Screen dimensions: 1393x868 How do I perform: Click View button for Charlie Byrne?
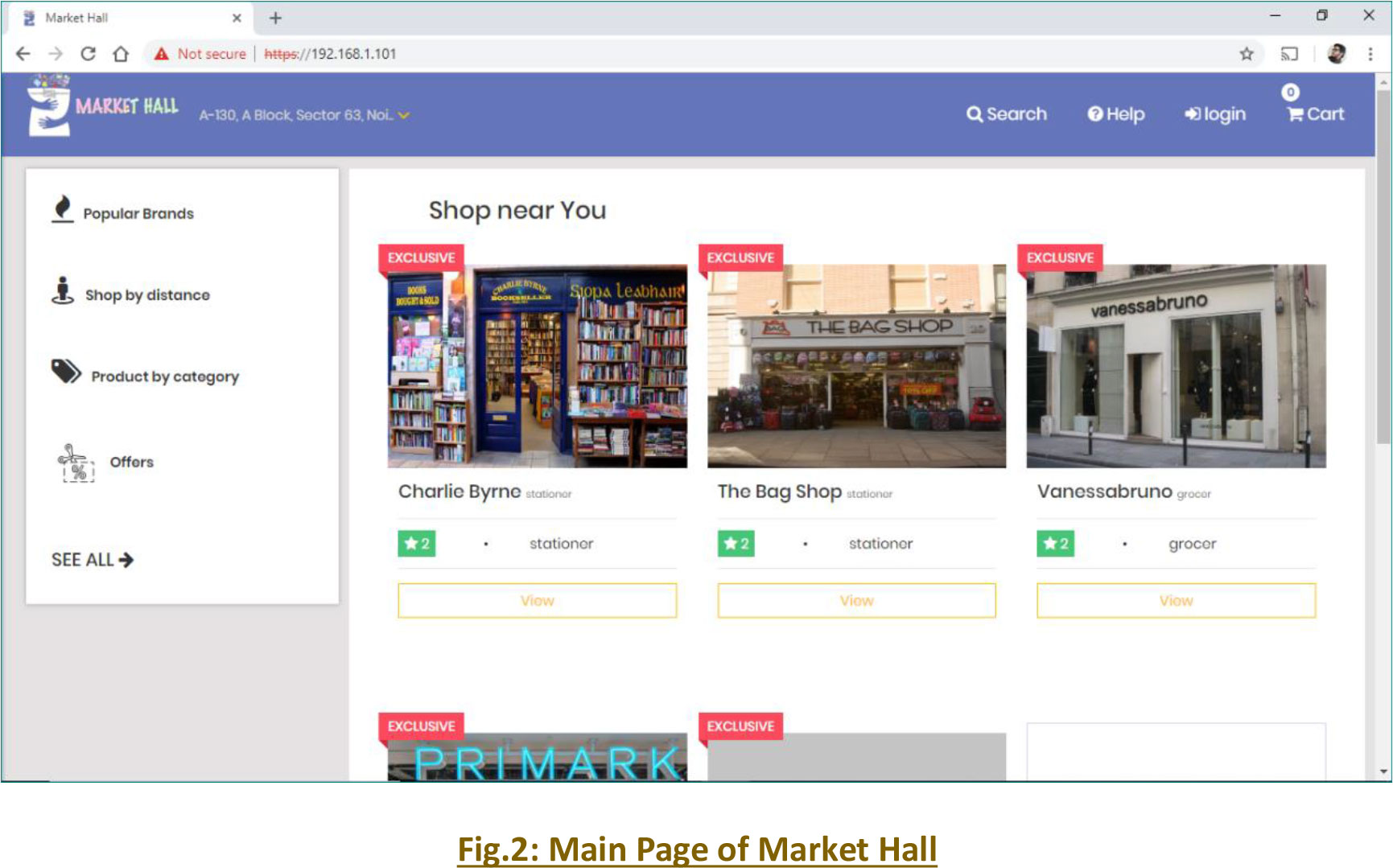point(537,600)
